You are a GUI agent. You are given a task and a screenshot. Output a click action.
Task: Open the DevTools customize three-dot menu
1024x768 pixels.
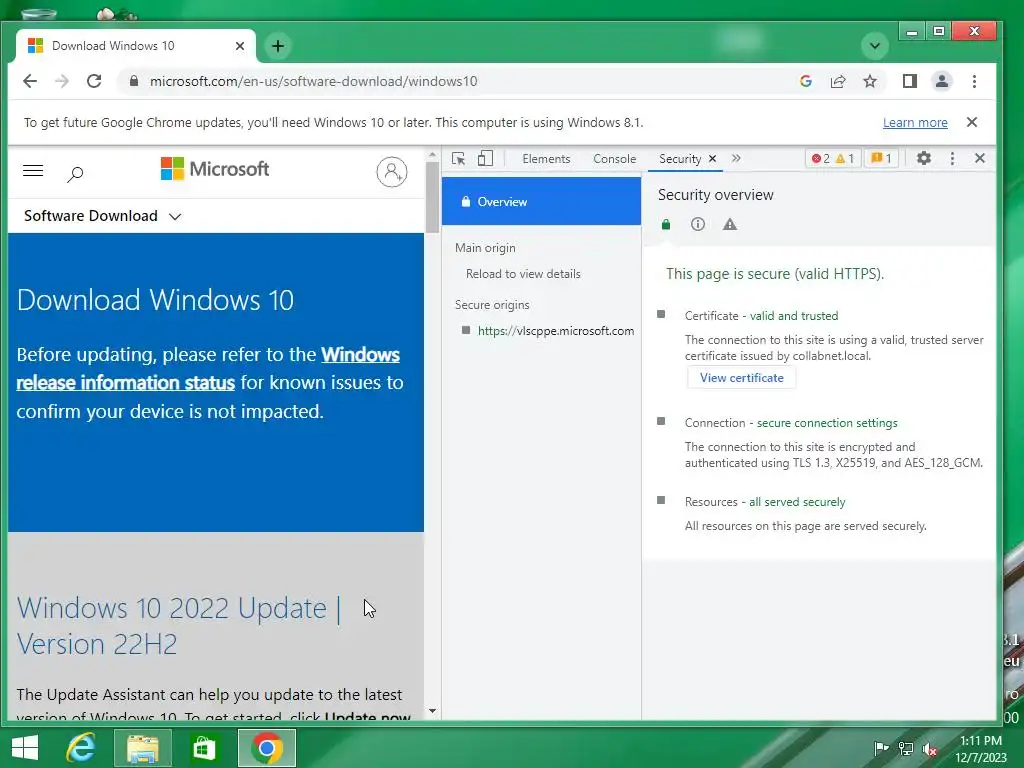click(952, 158)
